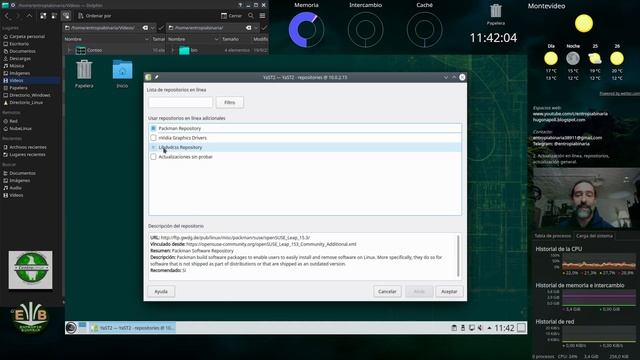The width and height of the screenshot is (640, 360).
Task: Confirm left Dolphin path with checkmark
Action: [x=161, y=28]
